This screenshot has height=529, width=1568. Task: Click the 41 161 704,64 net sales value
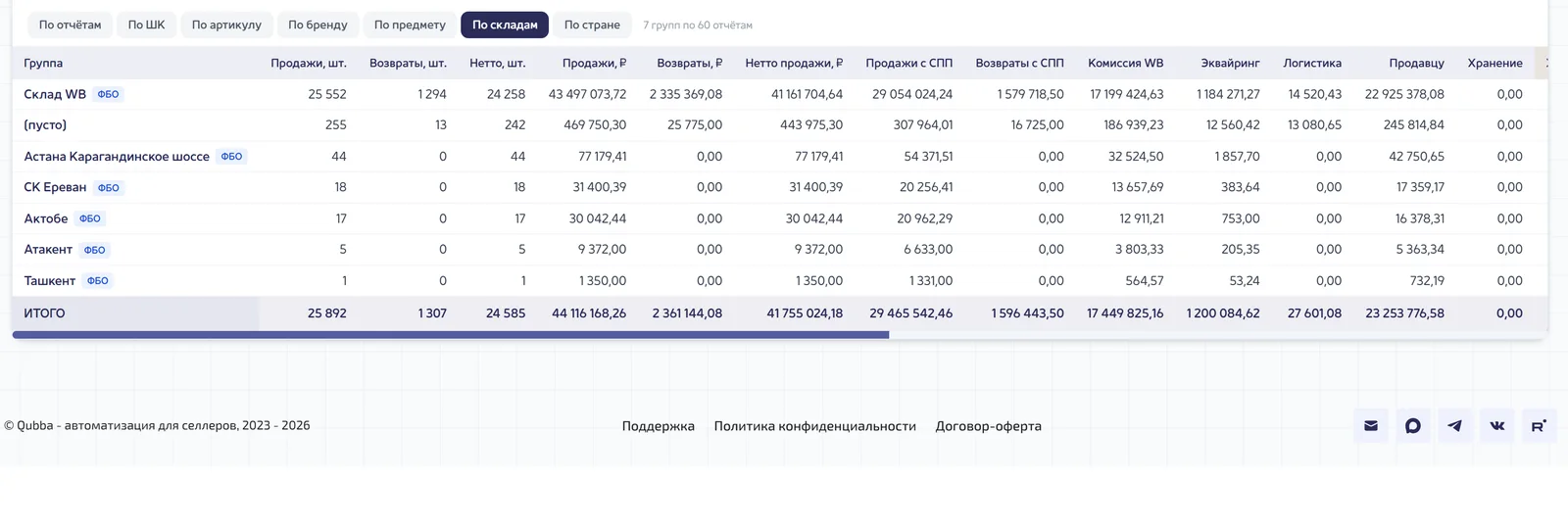click(807, 94)
